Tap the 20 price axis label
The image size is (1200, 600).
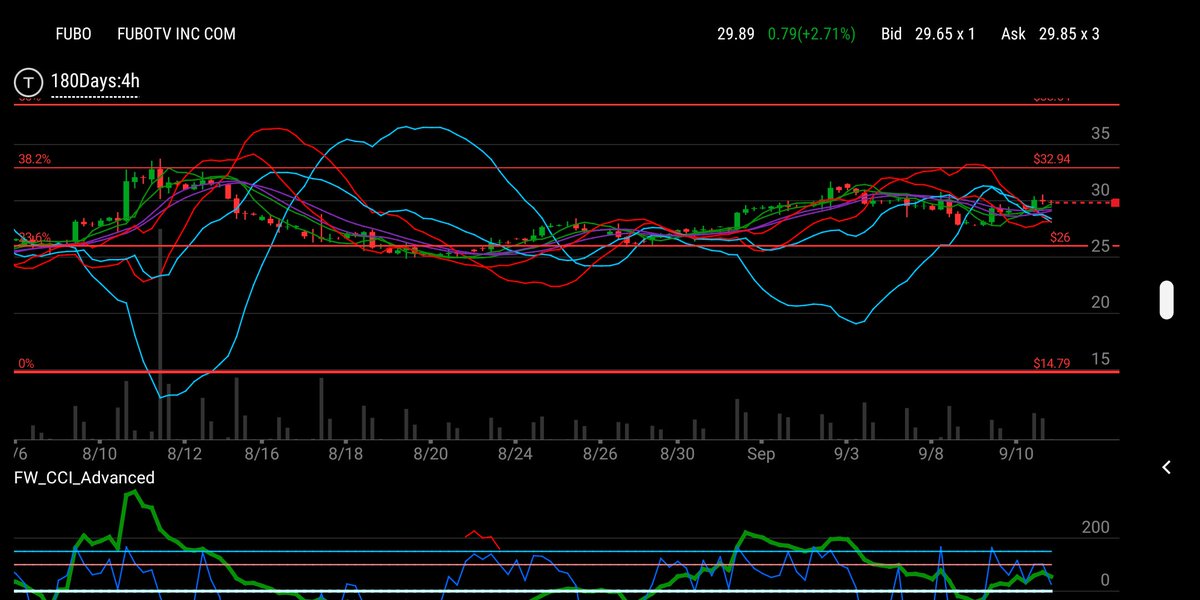1100,303
